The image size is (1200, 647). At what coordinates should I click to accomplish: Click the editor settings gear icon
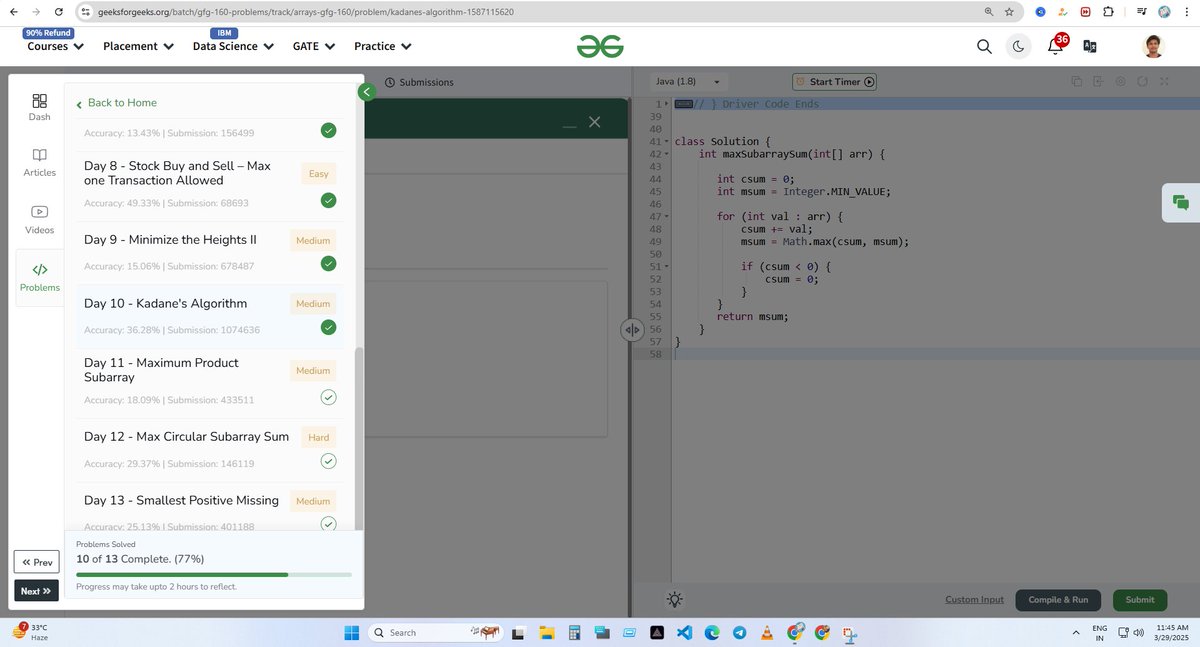1120,82
